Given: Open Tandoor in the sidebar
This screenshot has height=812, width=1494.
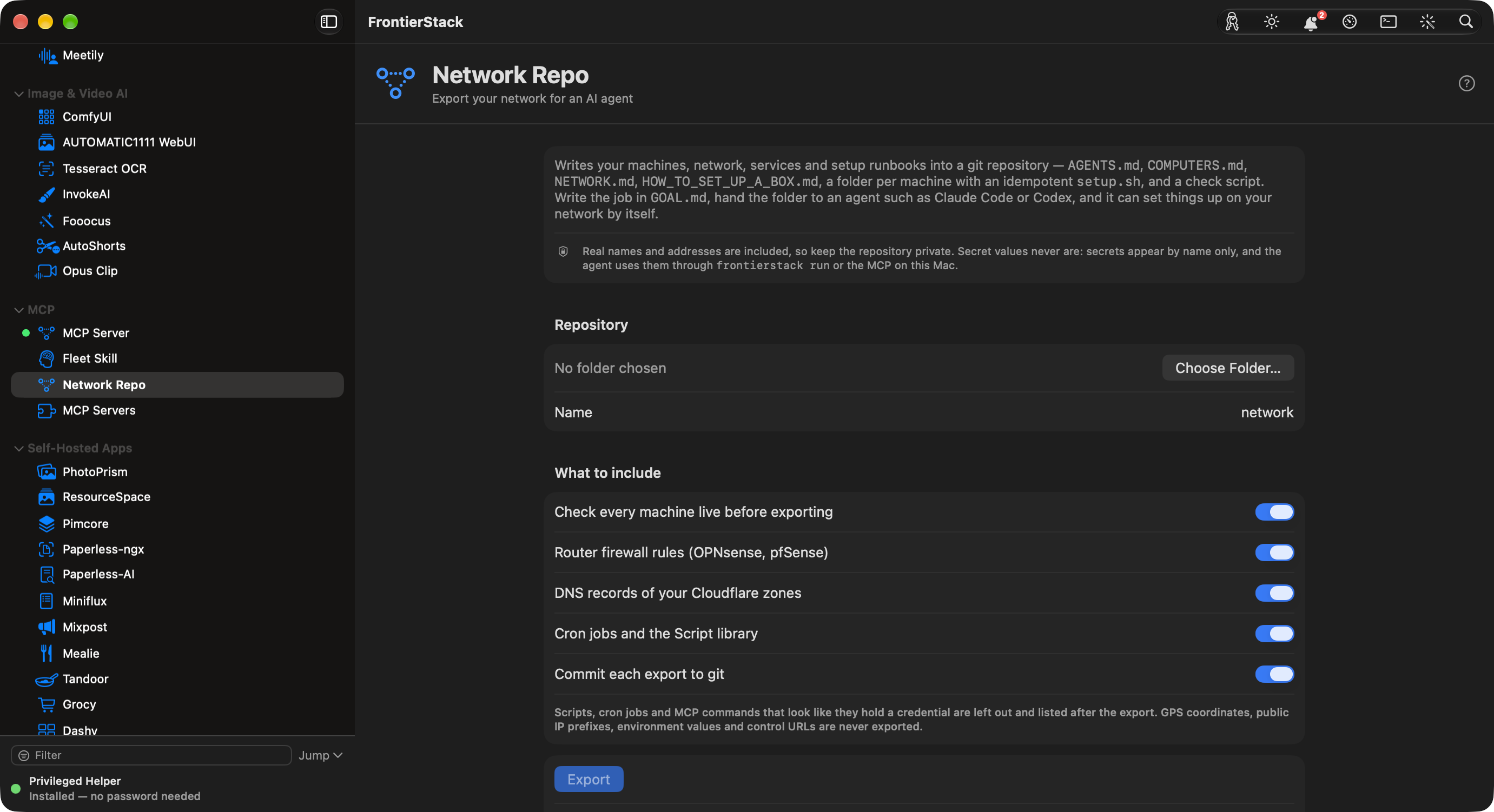Looking at the screenshot, I should click(x=177, y=679).
